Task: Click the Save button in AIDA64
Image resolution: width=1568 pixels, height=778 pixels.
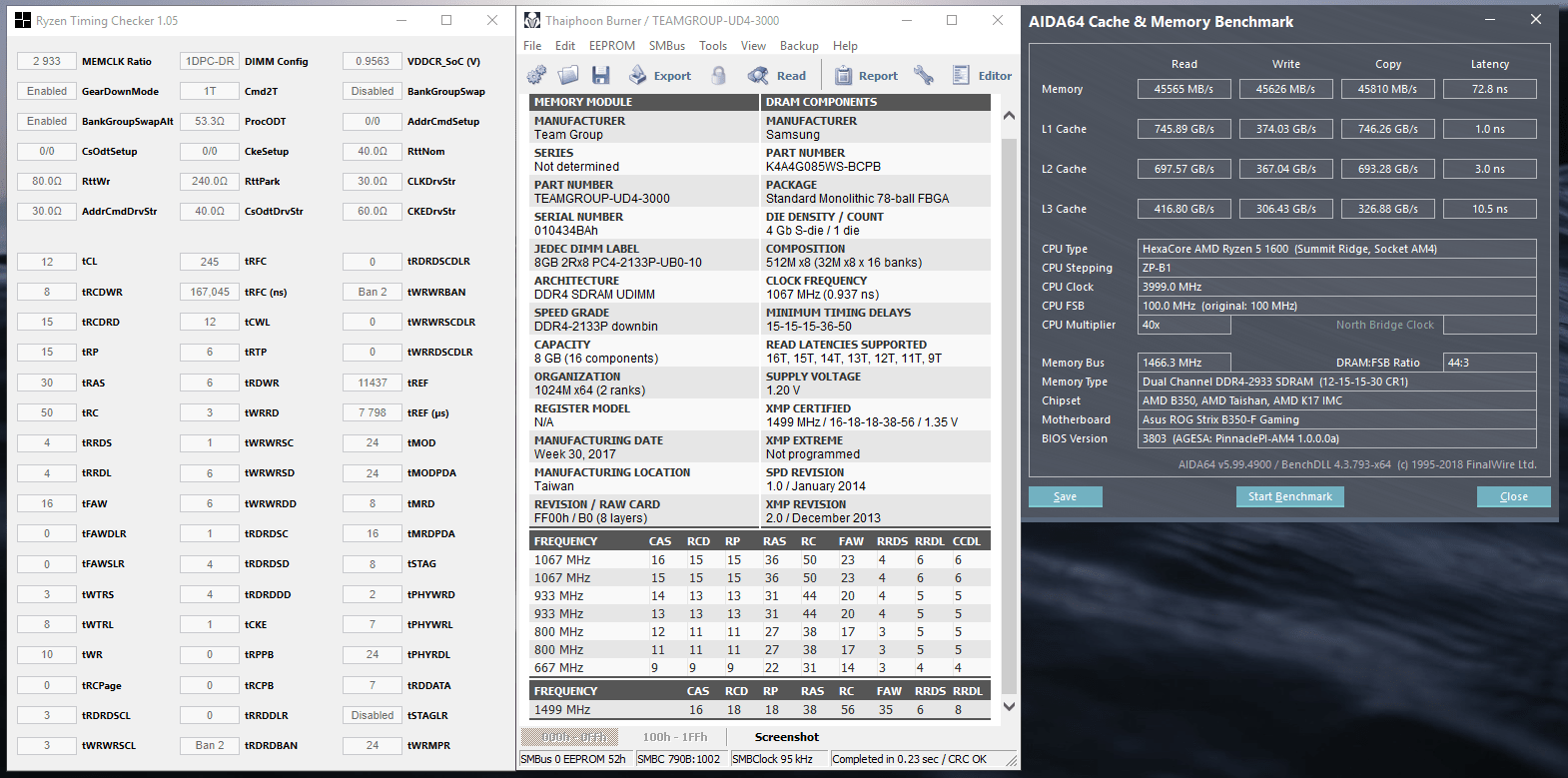Action: tap(1066, 496)
